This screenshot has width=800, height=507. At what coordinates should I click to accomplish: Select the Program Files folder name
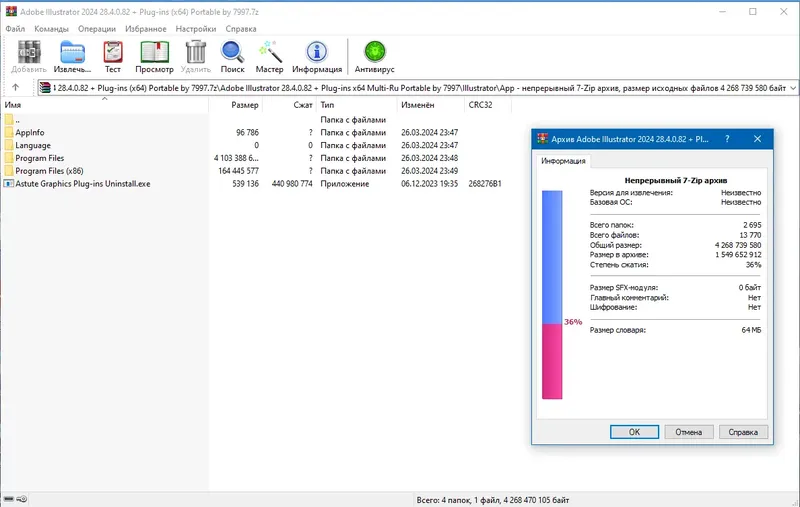click(39, 158)
